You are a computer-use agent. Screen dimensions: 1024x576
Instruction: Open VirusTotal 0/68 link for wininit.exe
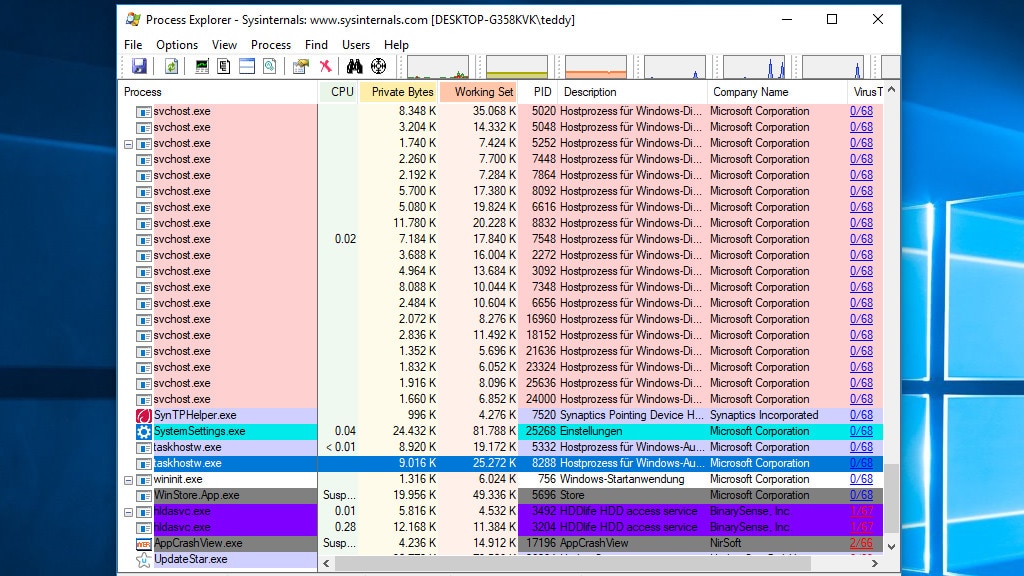click(x=861, y=479)
